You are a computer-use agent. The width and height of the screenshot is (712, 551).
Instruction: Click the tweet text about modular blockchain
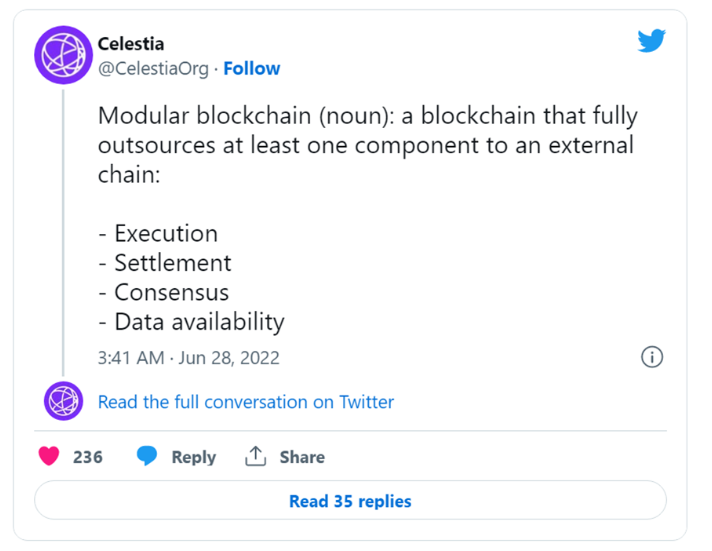(367, 144)
